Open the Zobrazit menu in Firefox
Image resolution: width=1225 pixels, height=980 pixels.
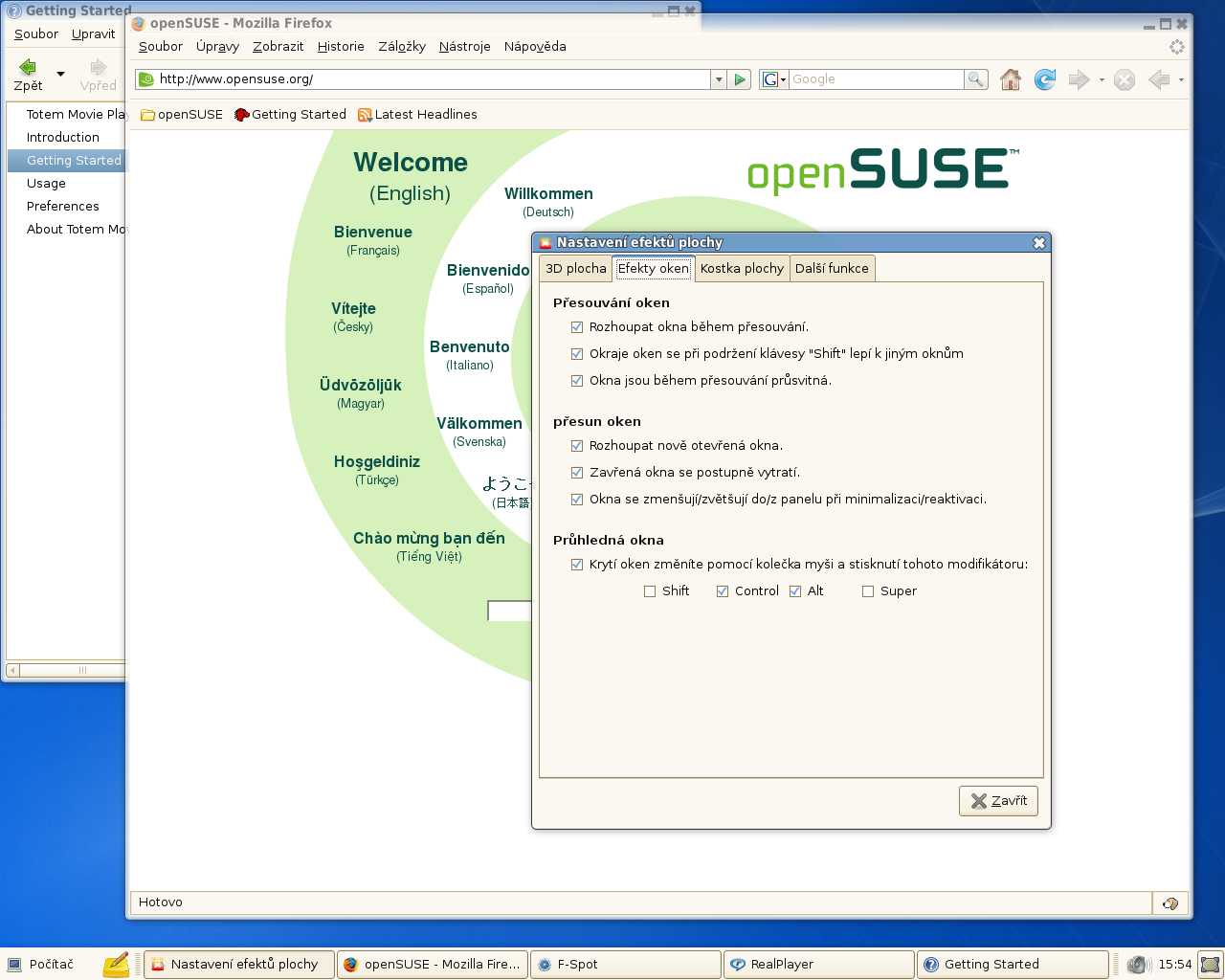tap(278, 46)
